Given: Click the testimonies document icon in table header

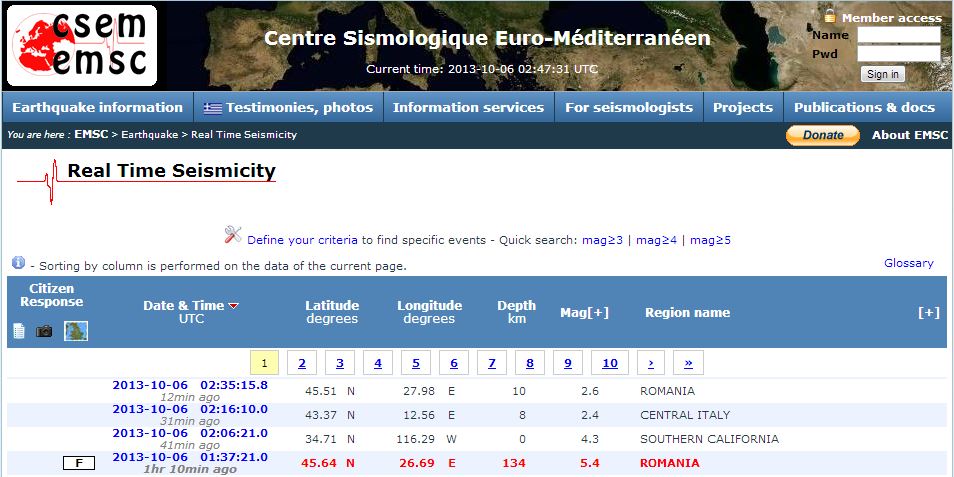Looking at the screenshot, I should [x=19, y=331].
